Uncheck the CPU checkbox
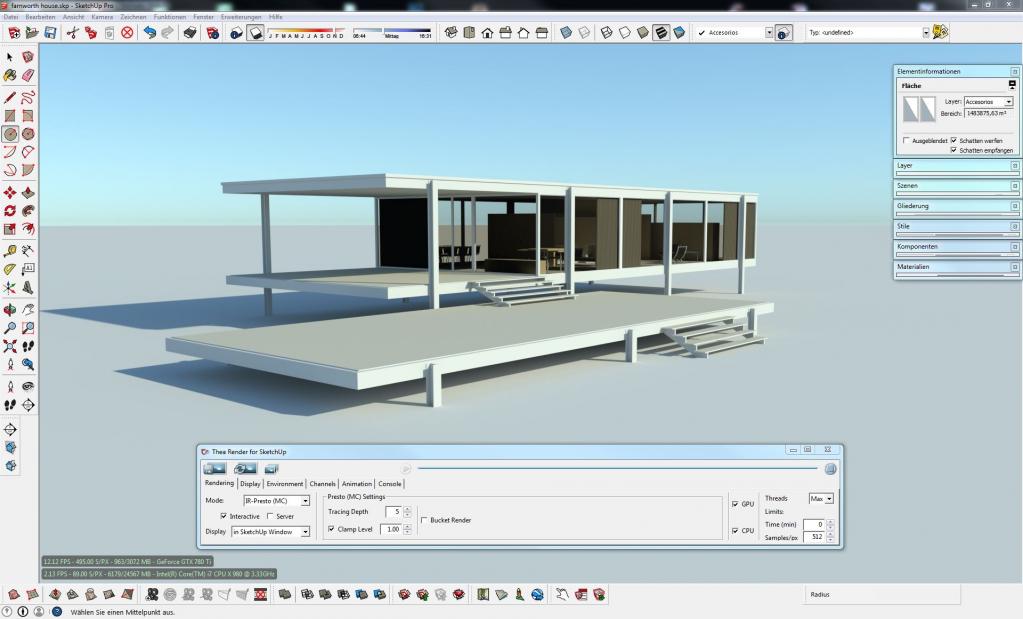 click(x=735, y=531)
